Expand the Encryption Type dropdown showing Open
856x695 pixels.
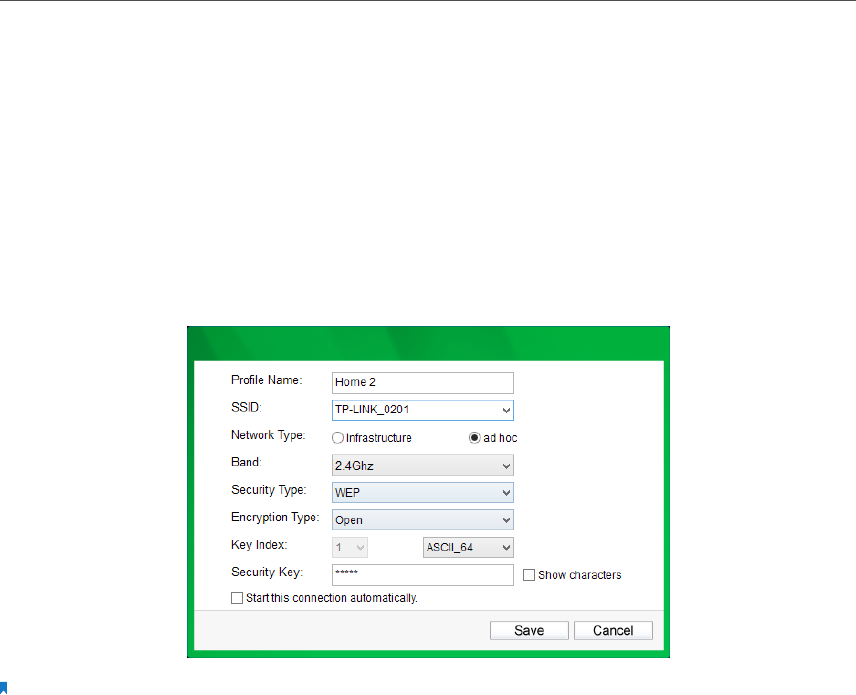pyautogui.click(x=423, y=520)
